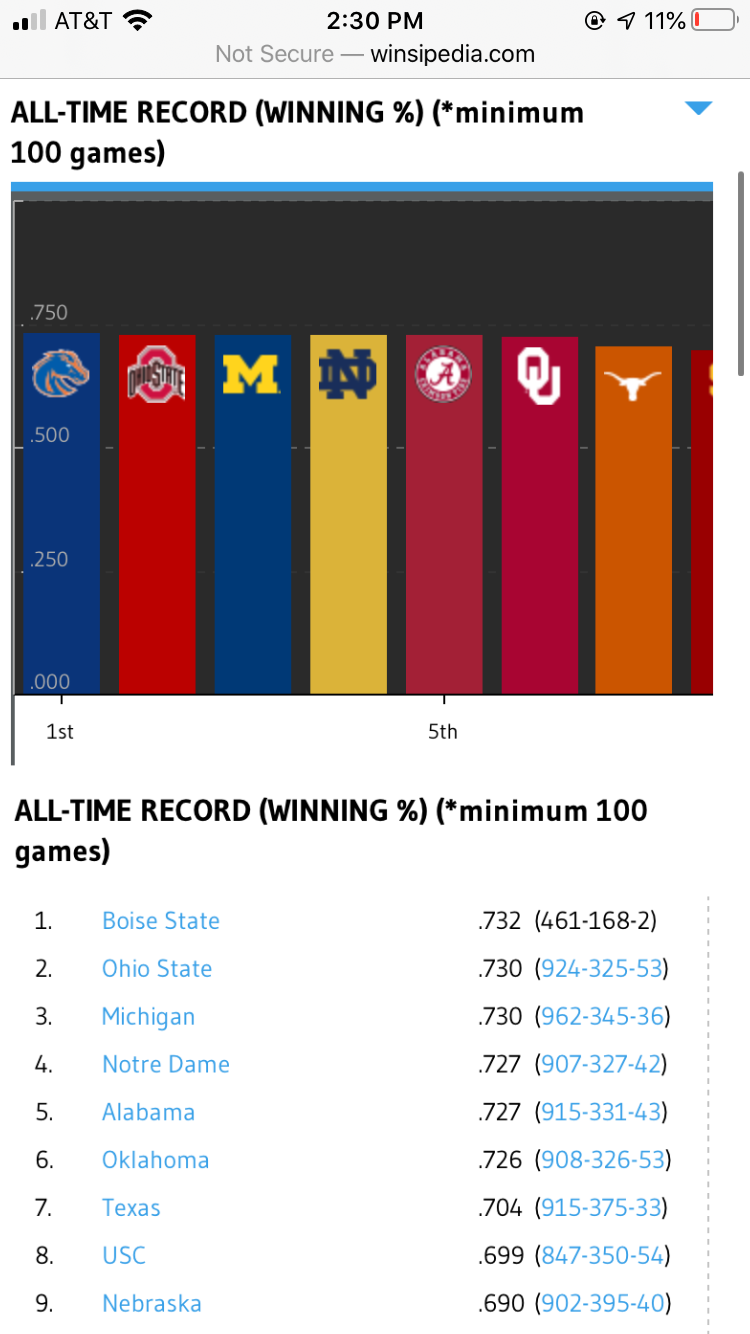Screen dimensions: 750x1334
Task: Go to the Oklahoma team page
Action: [x=156, y=1161]
